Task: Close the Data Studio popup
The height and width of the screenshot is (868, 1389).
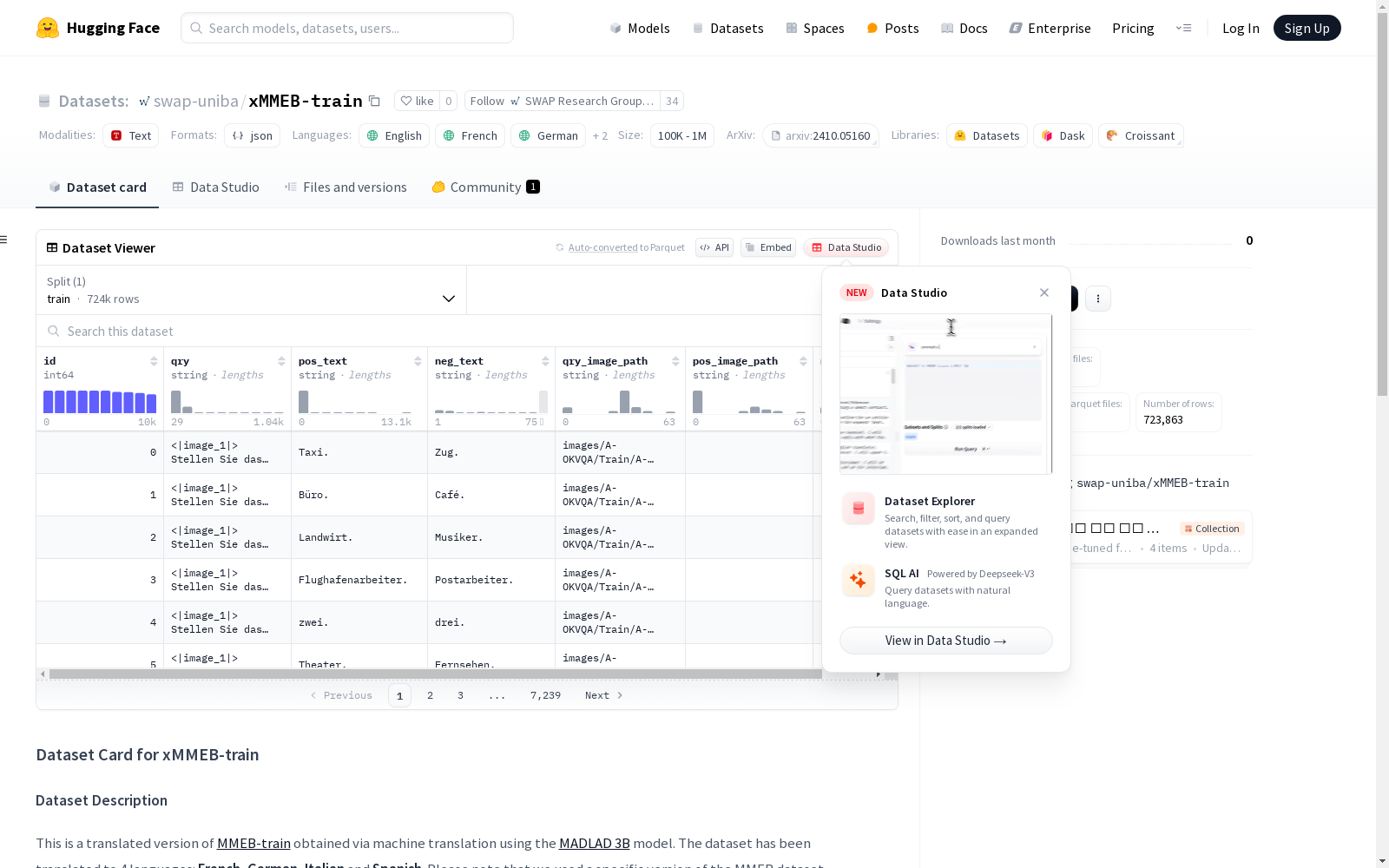Action: [x=1044, y=293]
